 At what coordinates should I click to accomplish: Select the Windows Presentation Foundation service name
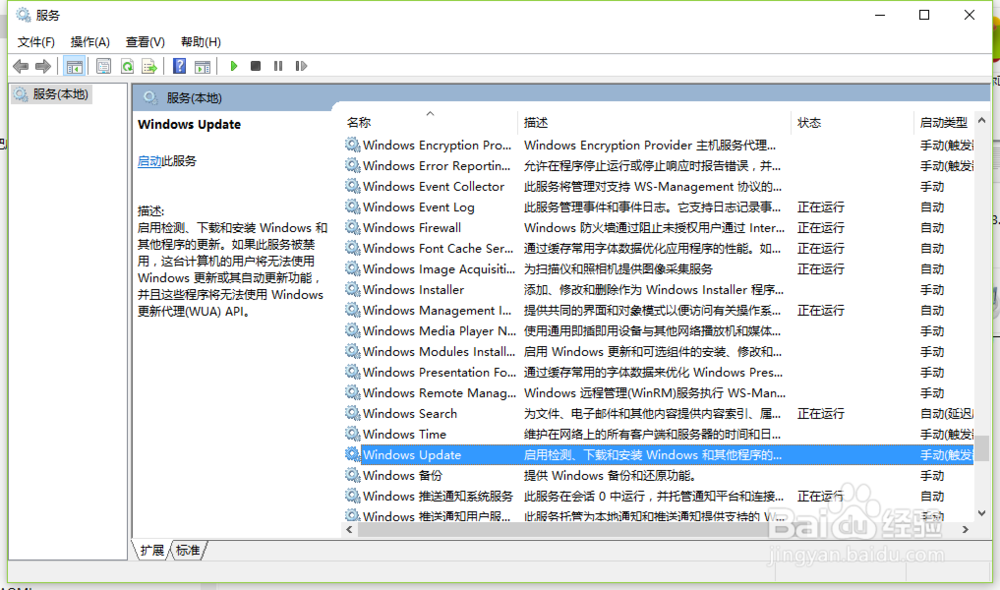coord(439,372)
